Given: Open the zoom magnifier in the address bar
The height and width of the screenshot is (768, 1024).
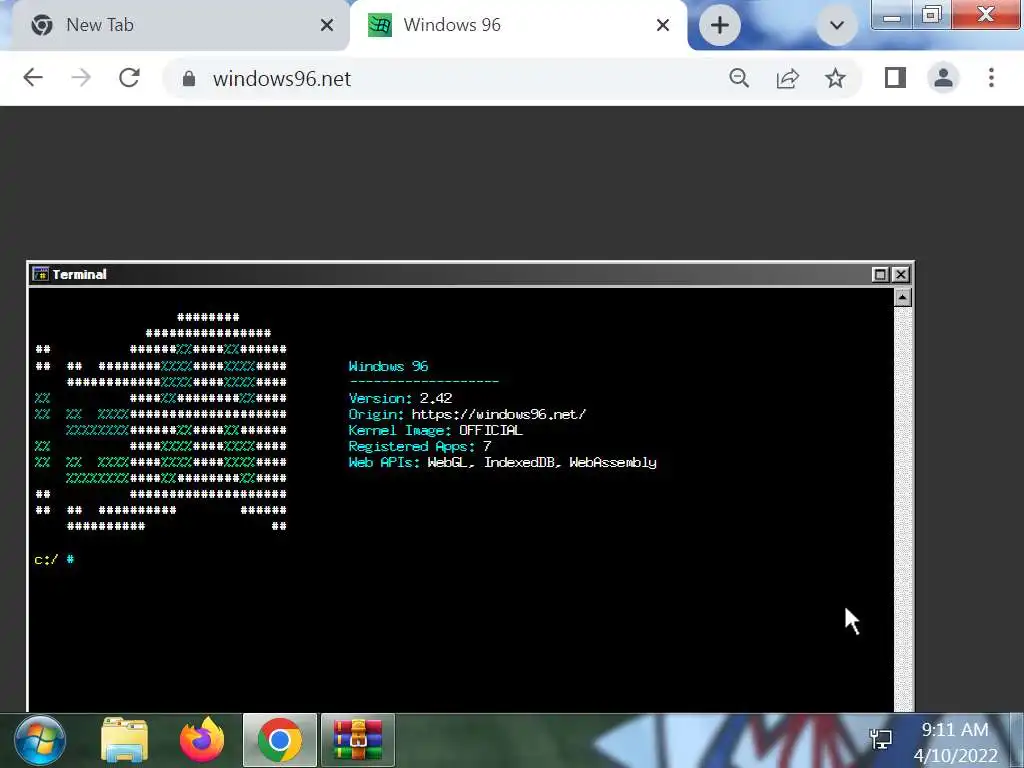Looking at the screenshot, I should (739, 78).
